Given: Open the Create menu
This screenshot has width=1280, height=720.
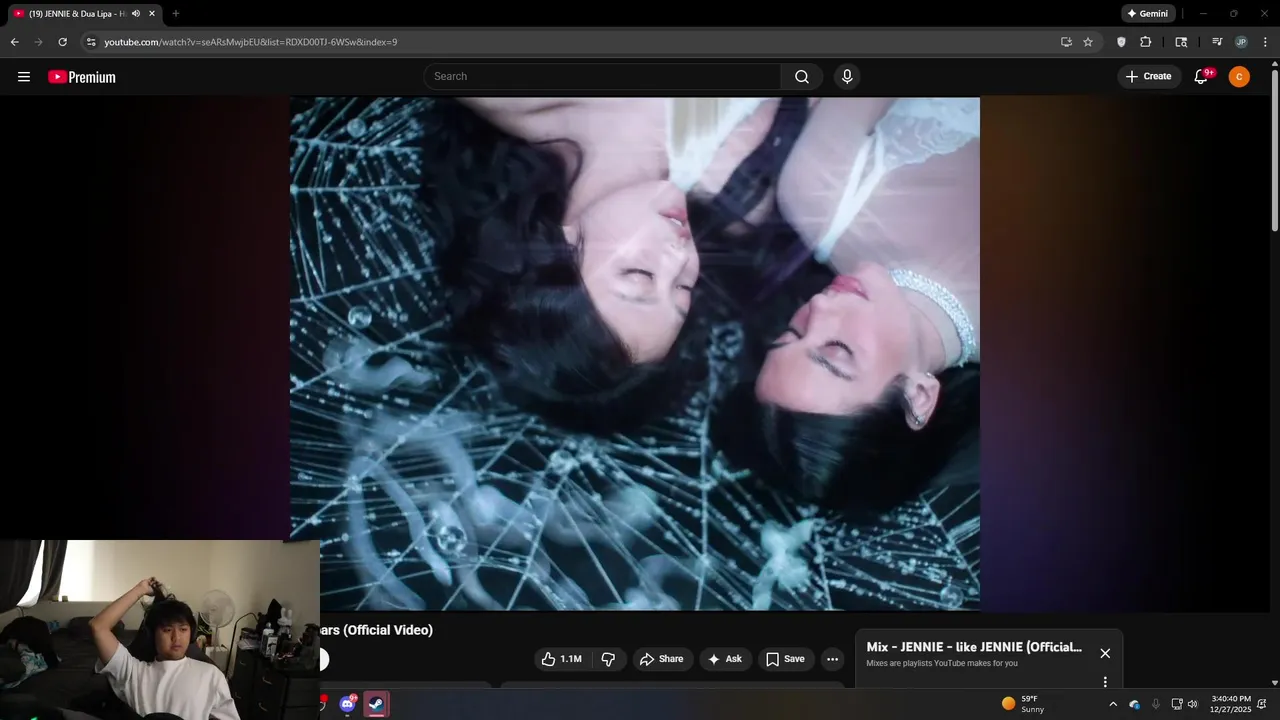Looking at the screenshot, I should tap(1148, 77).
